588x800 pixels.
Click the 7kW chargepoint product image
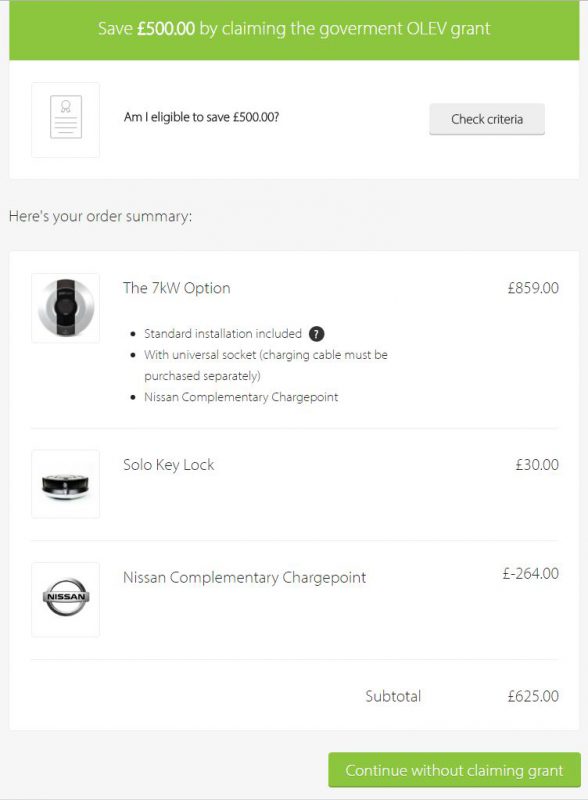pyautogui.click(x=67, y=307)
